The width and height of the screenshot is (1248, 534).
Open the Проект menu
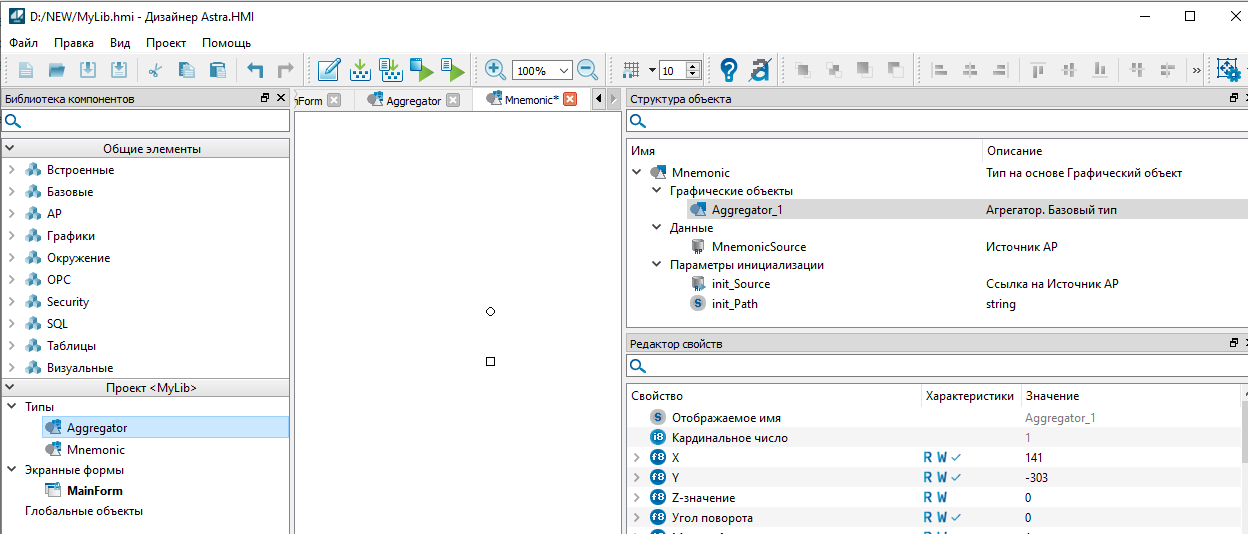point(166,43)
